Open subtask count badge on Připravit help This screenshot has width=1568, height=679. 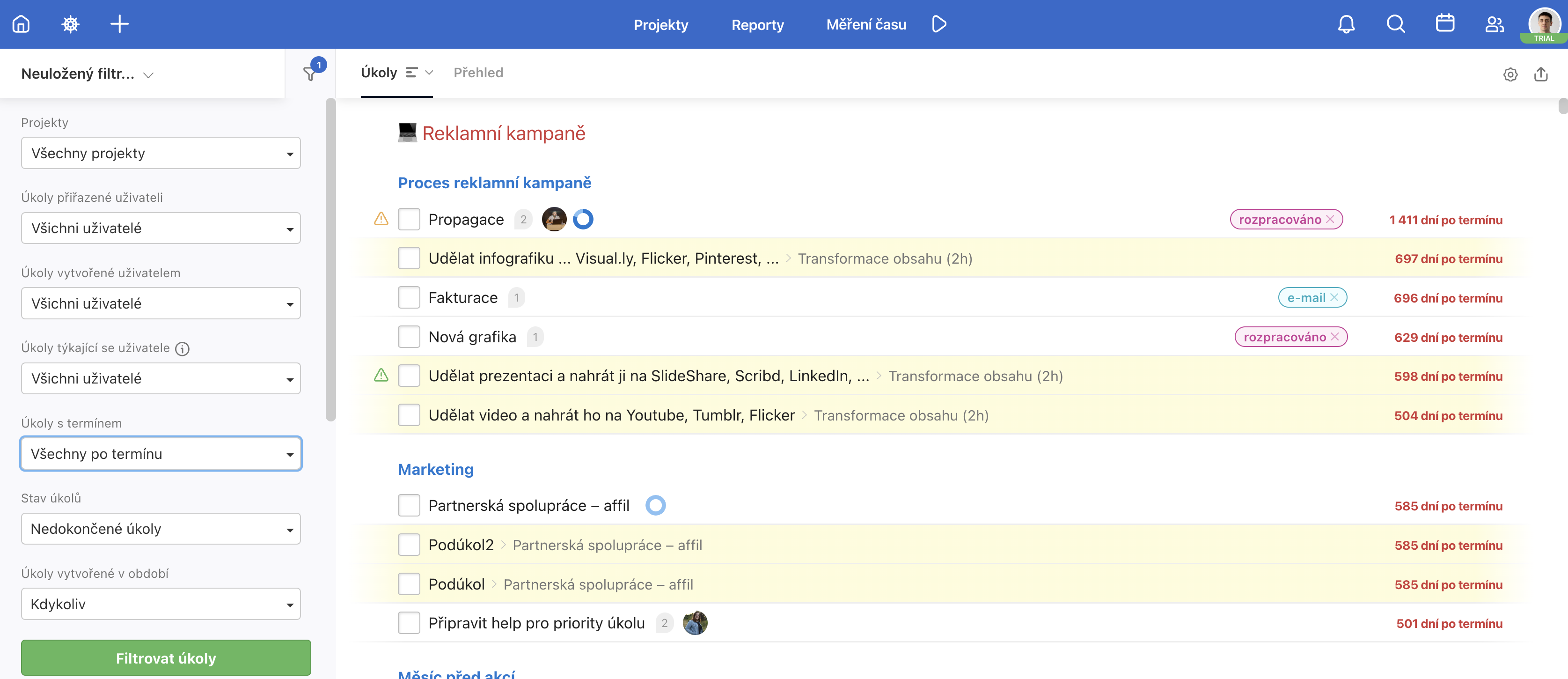point(665,623)
